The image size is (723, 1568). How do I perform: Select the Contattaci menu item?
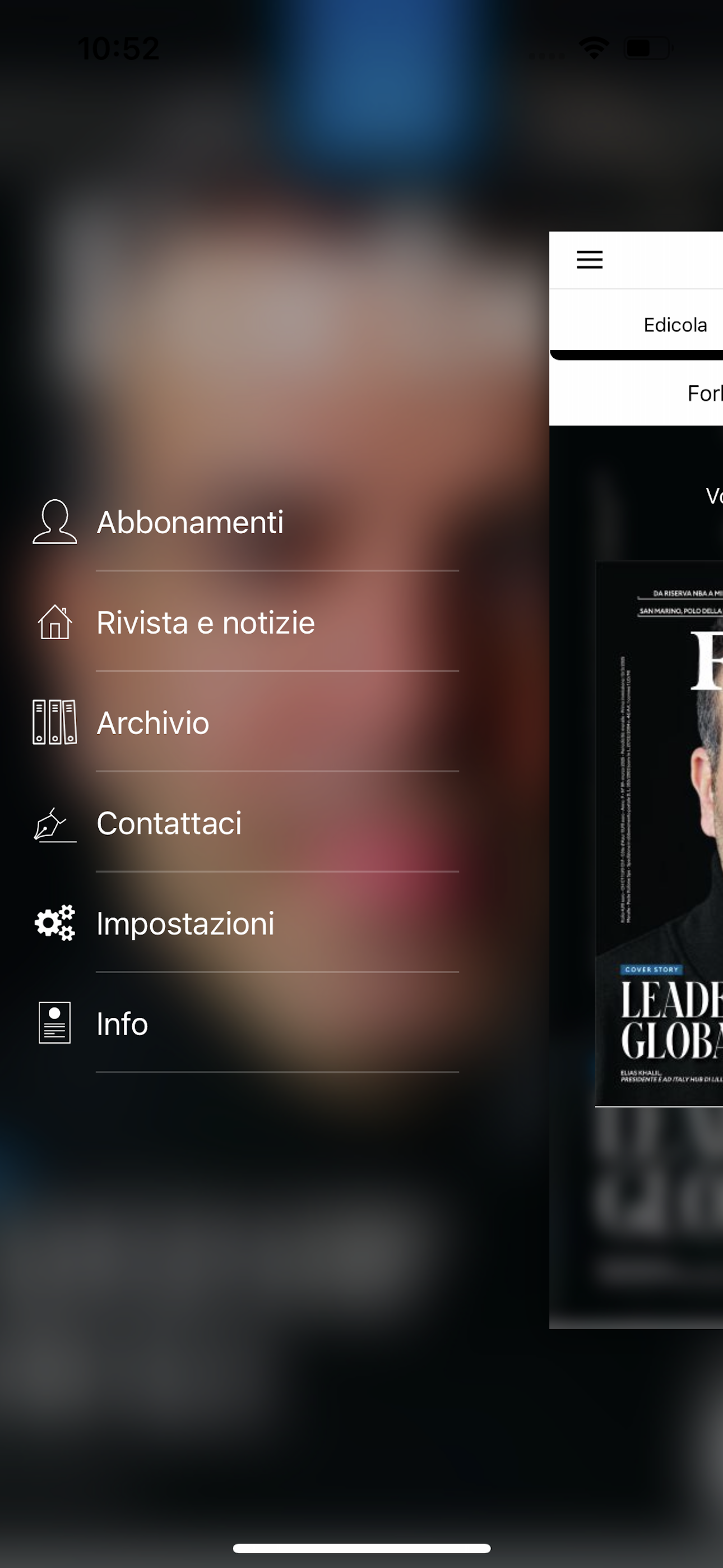pos(169,823)
